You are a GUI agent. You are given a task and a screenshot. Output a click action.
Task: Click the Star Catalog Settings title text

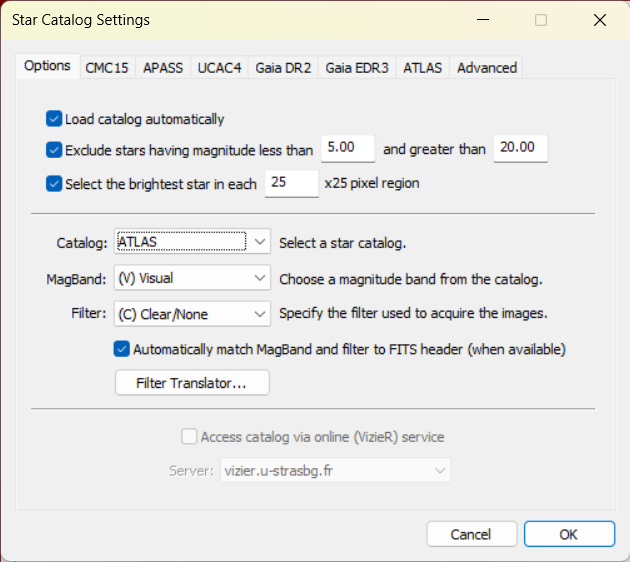[x=81, y=20]
